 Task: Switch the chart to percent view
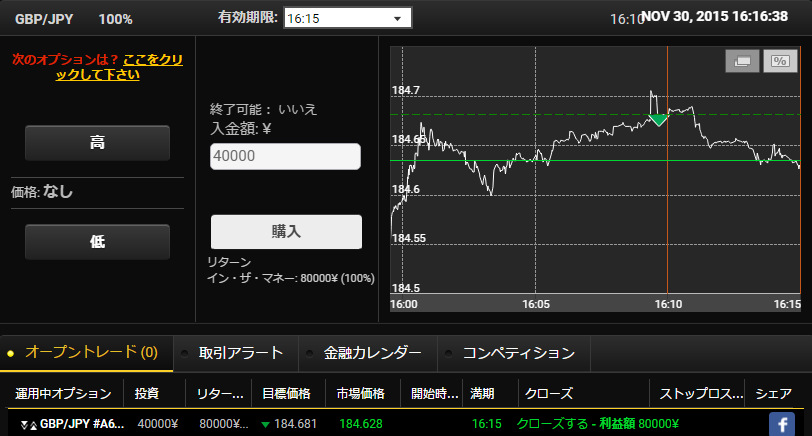point(780,61)
